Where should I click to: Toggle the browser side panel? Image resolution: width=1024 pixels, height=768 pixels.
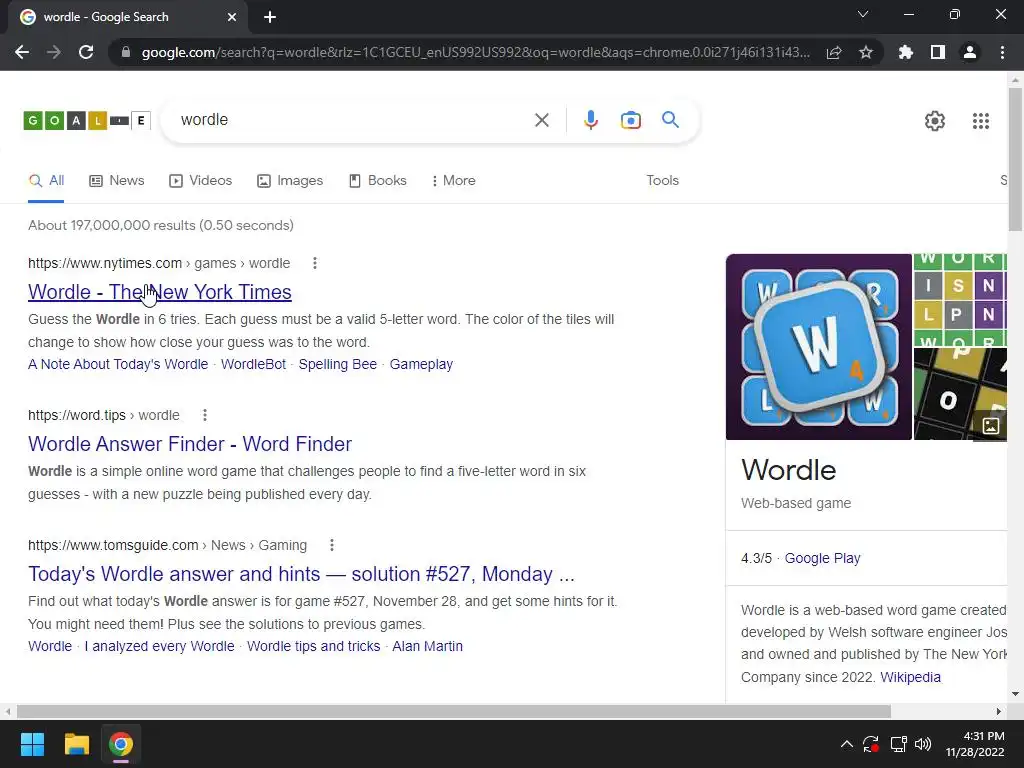[x=938, y=52]
